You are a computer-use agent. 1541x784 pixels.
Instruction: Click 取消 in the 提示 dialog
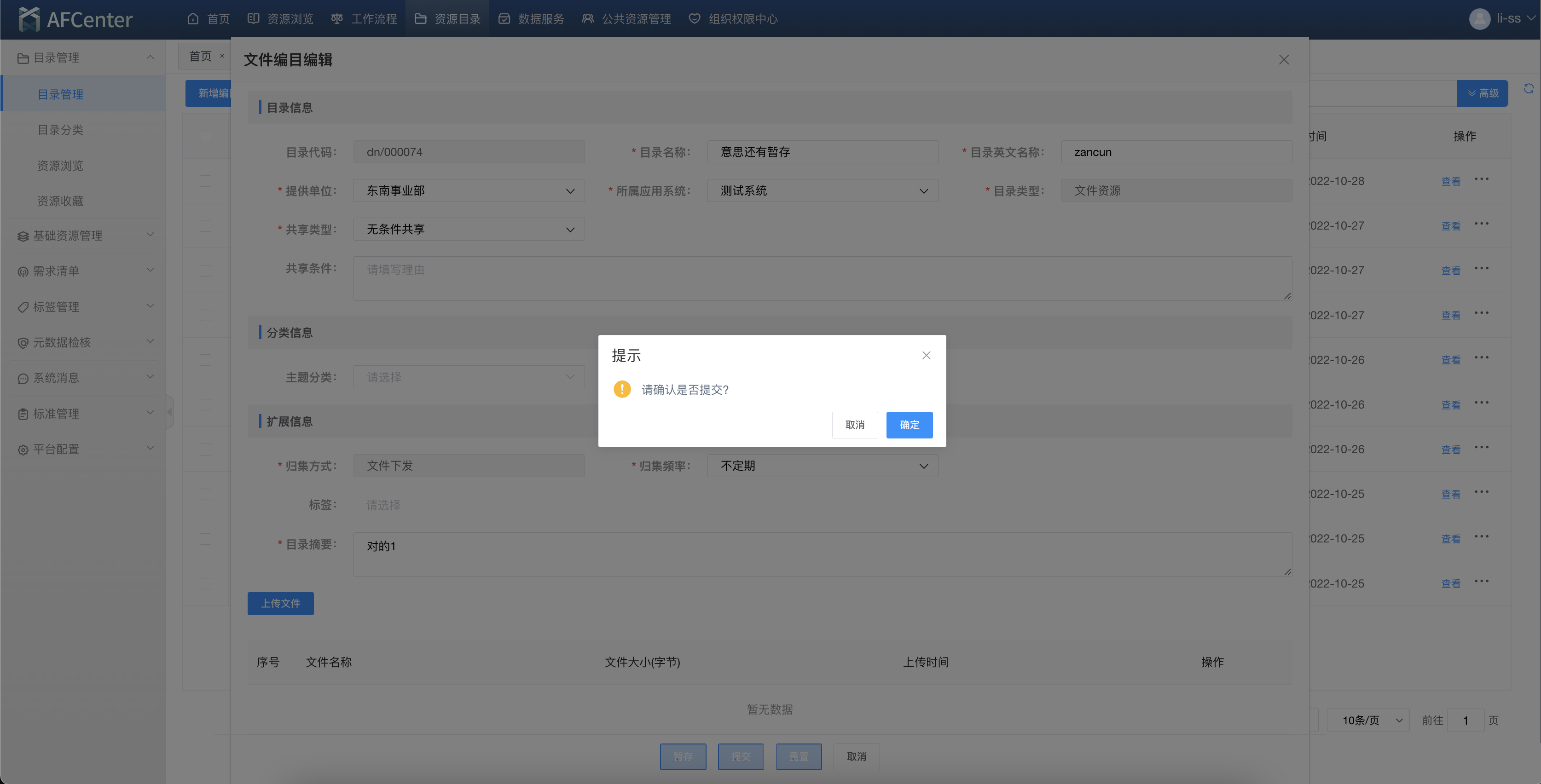[x=855, y=425]
